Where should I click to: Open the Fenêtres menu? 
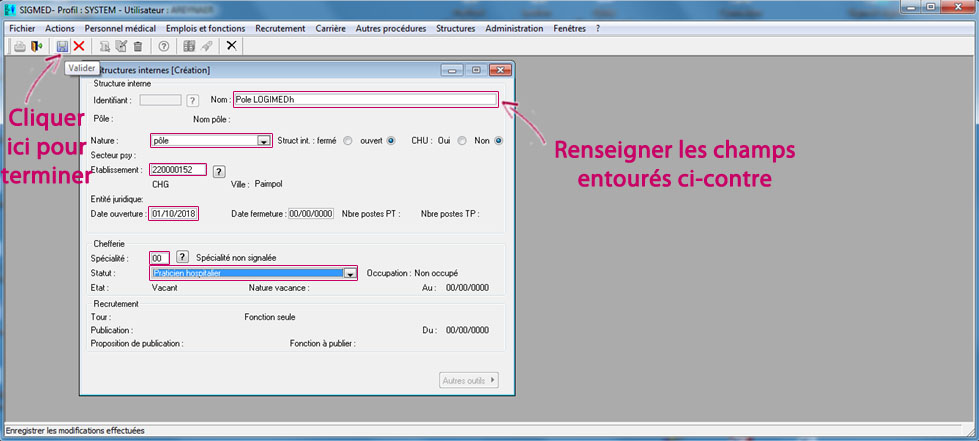coord(569,28)
